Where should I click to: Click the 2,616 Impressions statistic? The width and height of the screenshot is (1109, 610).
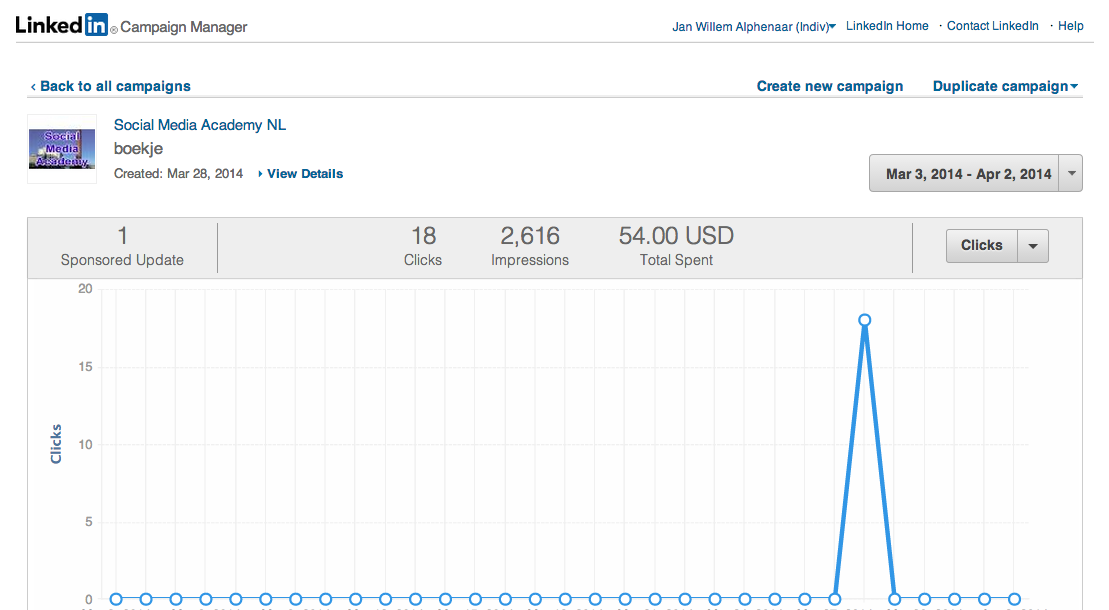(x=530, y=246)
